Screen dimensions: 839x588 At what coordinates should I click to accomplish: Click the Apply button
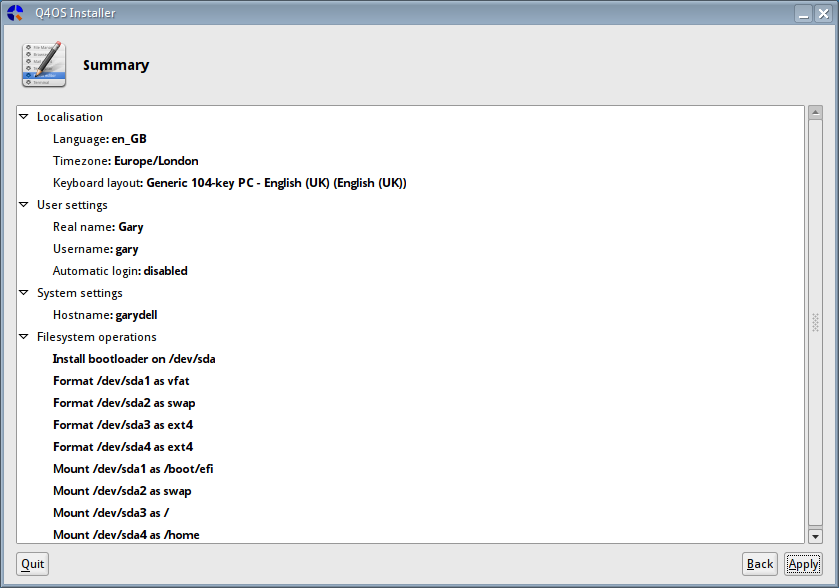(x=803, y=564)
